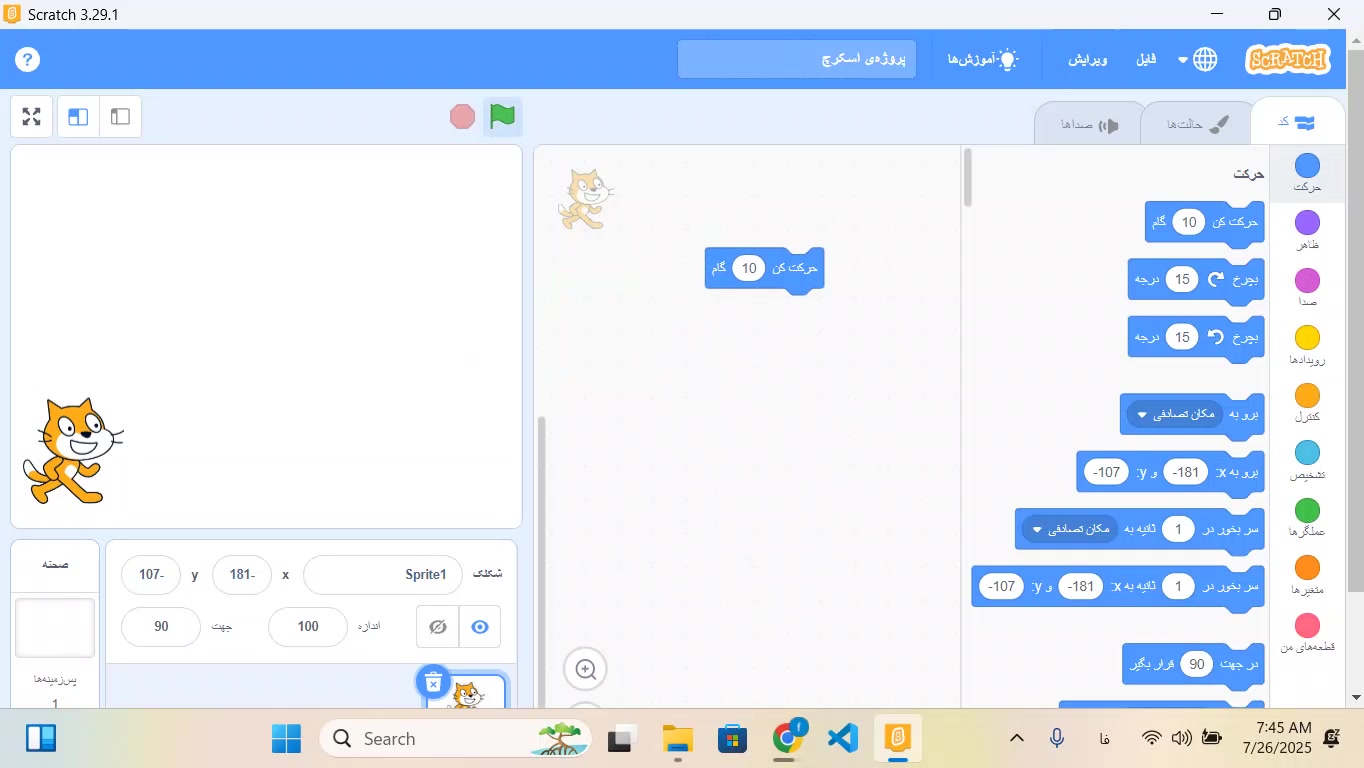Image resolution: width=1364 pixels, height=768 pixels.
Task: Select the Sprite1 thumbnail in the sprite list
Action: coord(466,692)
